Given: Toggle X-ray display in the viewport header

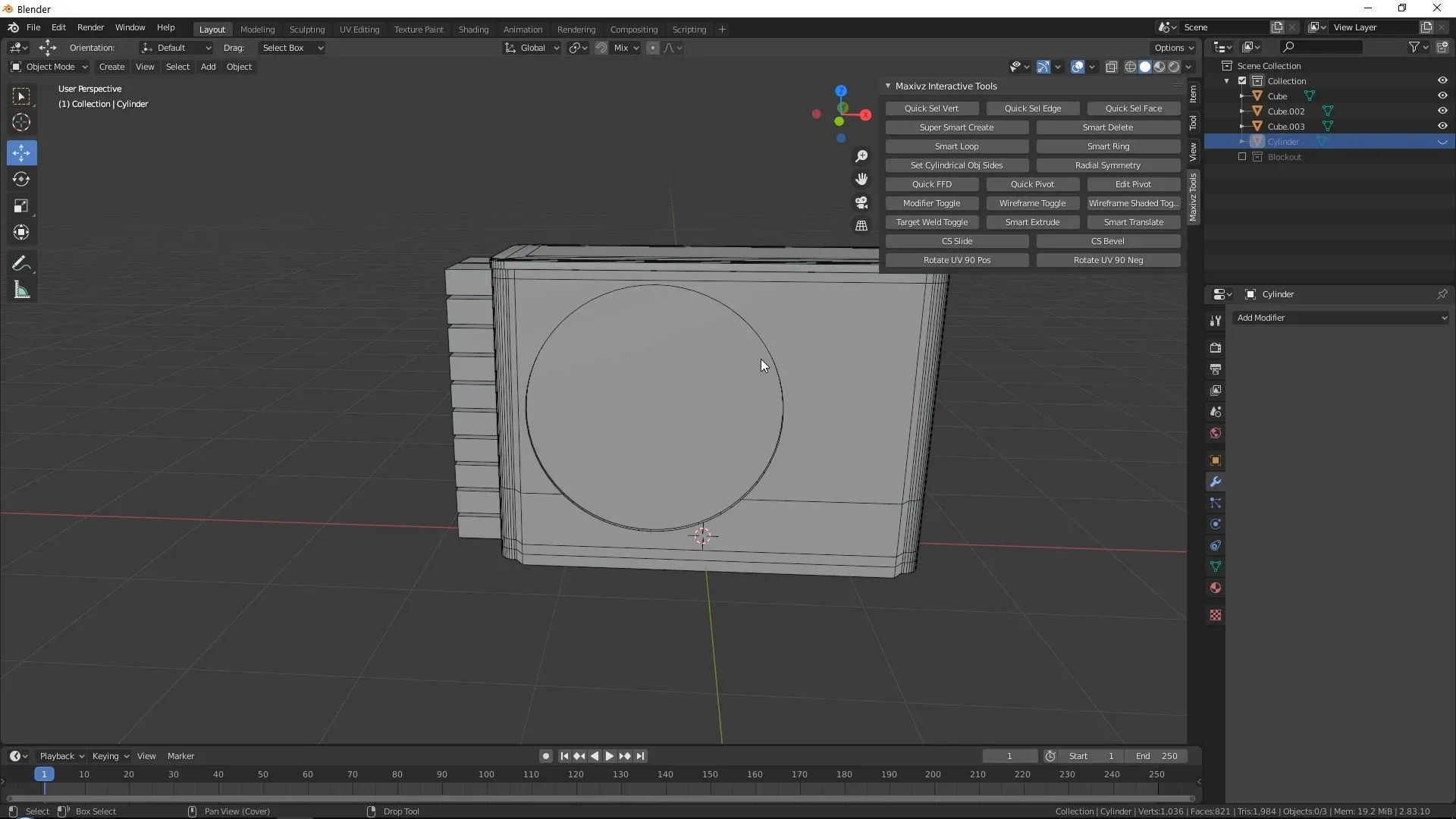Looking at the screenshot, I should point(1112,67).
